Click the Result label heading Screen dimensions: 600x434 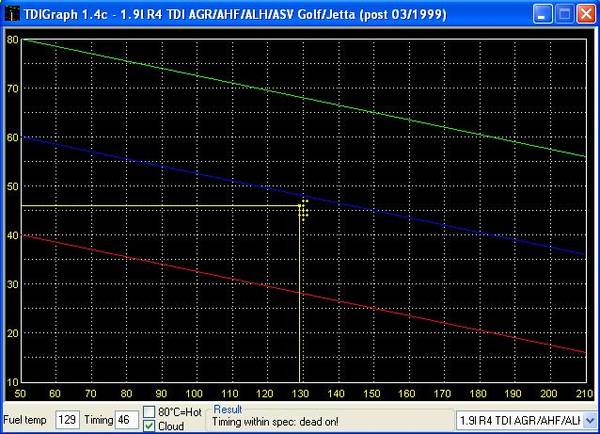click(x=229, y=410)
